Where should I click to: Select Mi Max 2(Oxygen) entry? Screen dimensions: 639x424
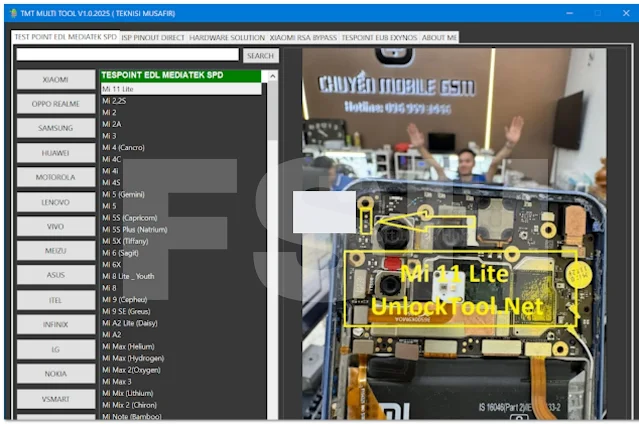(131, 370)
